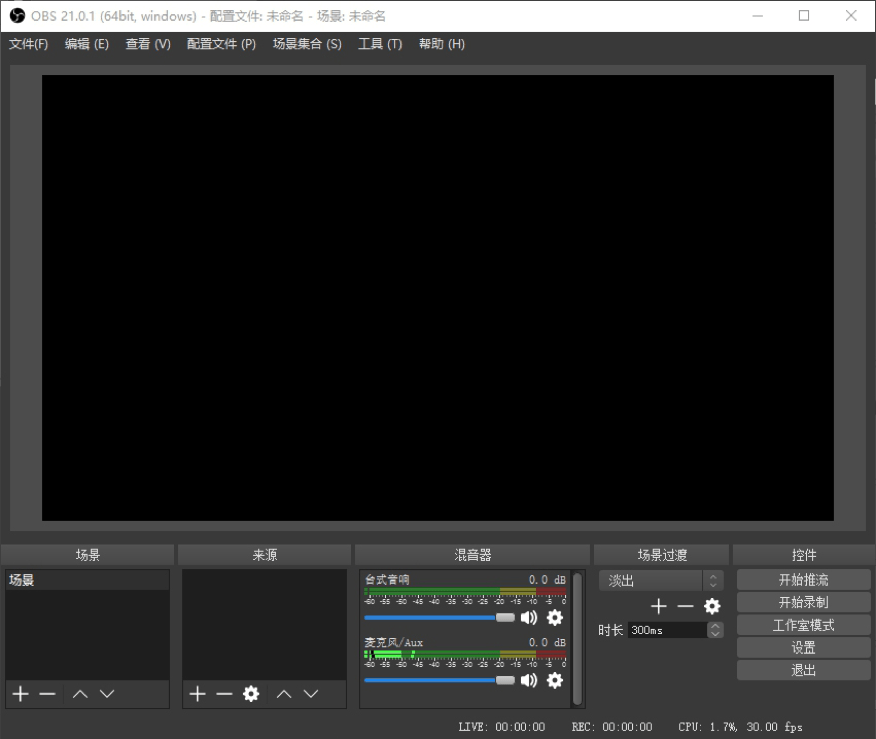
Task: Click the 麦克风/Aux audio level meter
Action: [465, 655]
